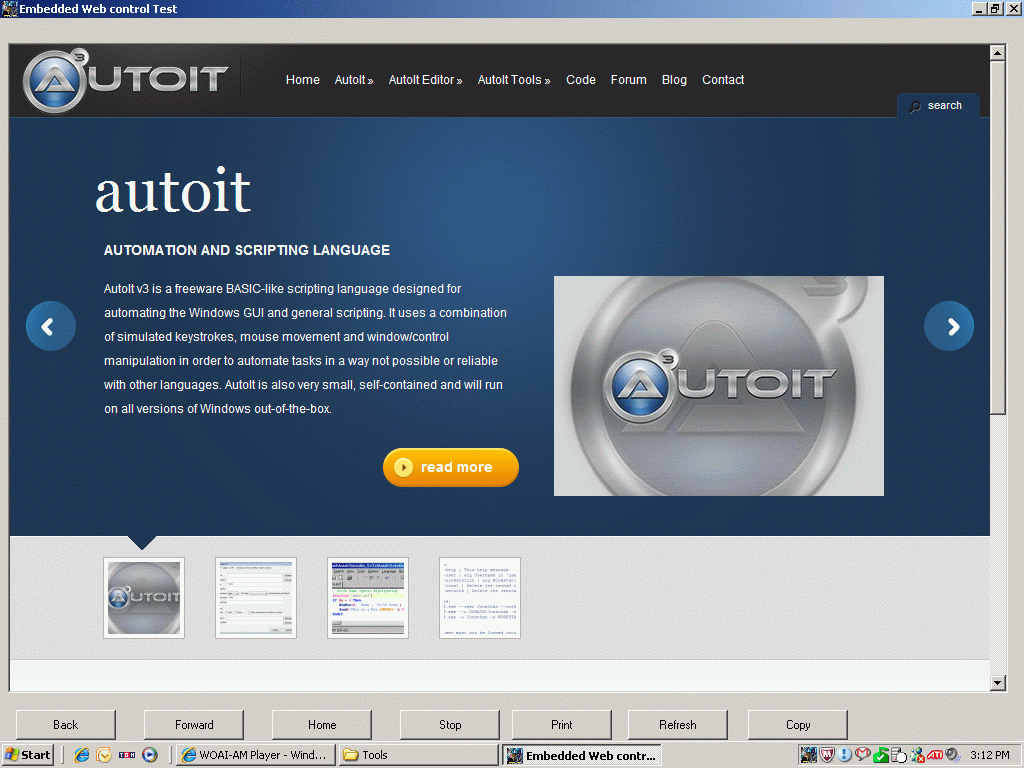Image resolution: width=1024 pixels, height=768 pixels.
Task: Click the large autoit slide heading
Action: [173, 190]
